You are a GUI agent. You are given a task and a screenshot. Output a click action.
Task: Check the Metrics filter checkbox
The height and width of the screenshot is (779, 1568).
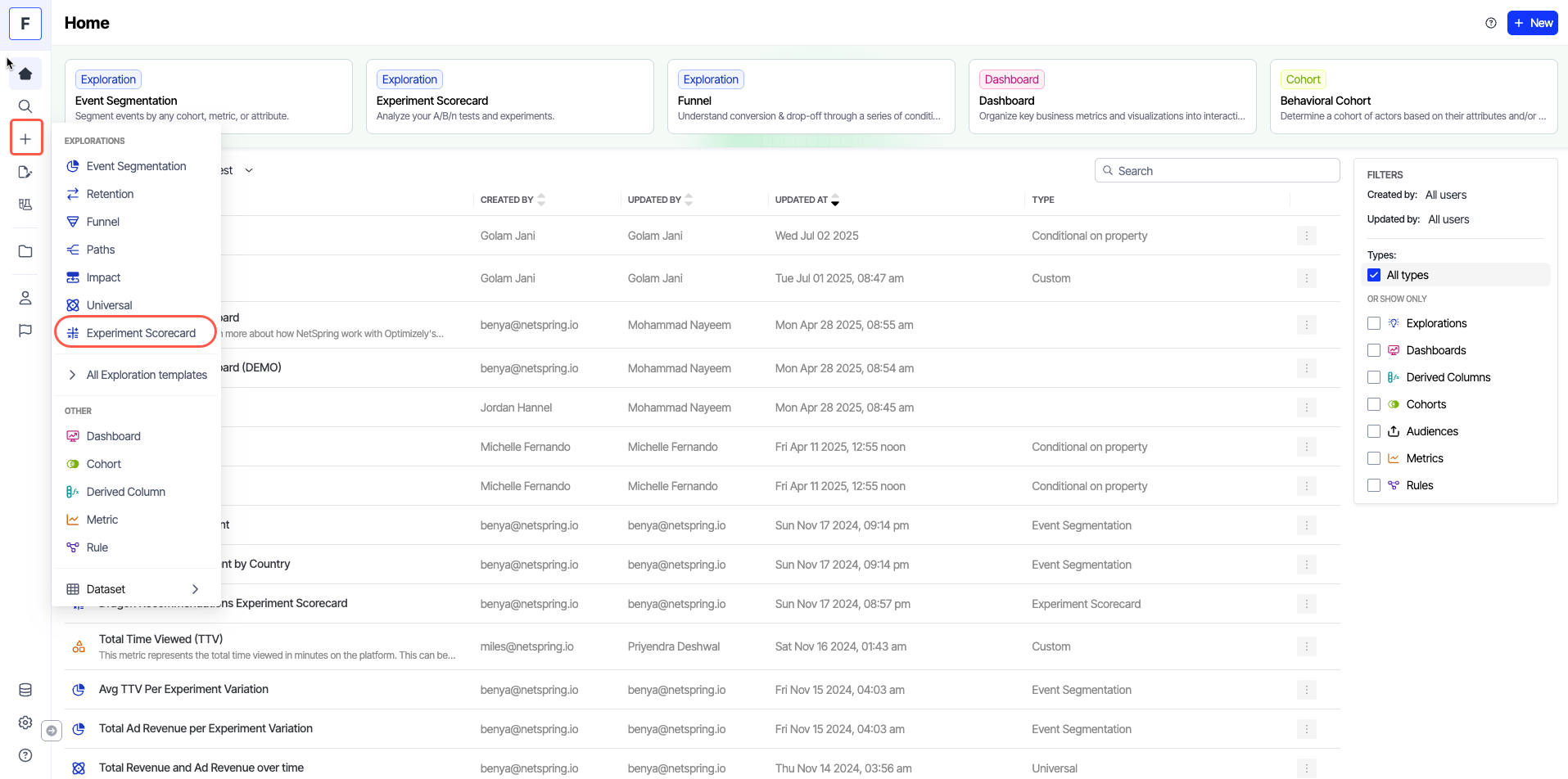pos(1374,458)
